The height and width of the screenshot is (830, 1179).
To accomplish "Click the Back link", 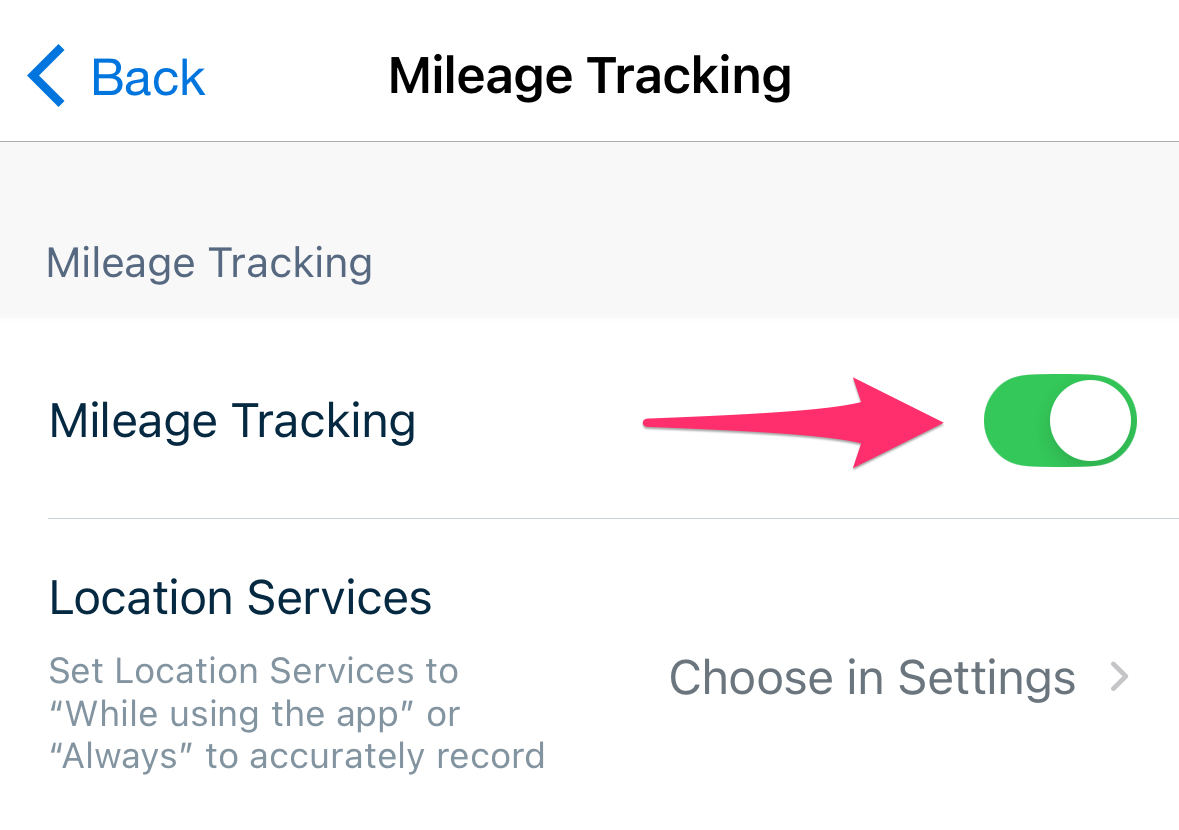I will (x=148, y=75).
